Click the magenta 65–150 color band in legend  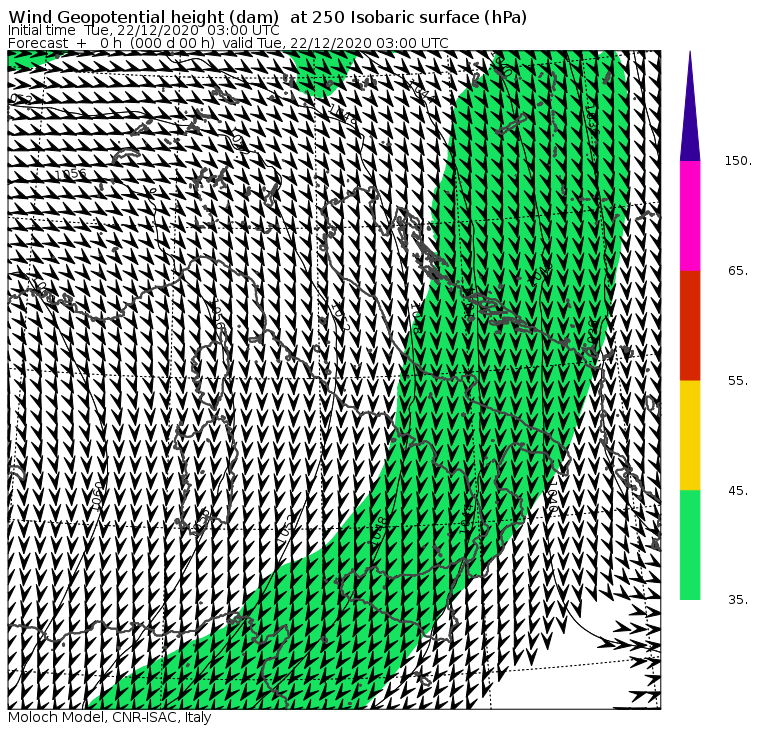tap(690, 216)
